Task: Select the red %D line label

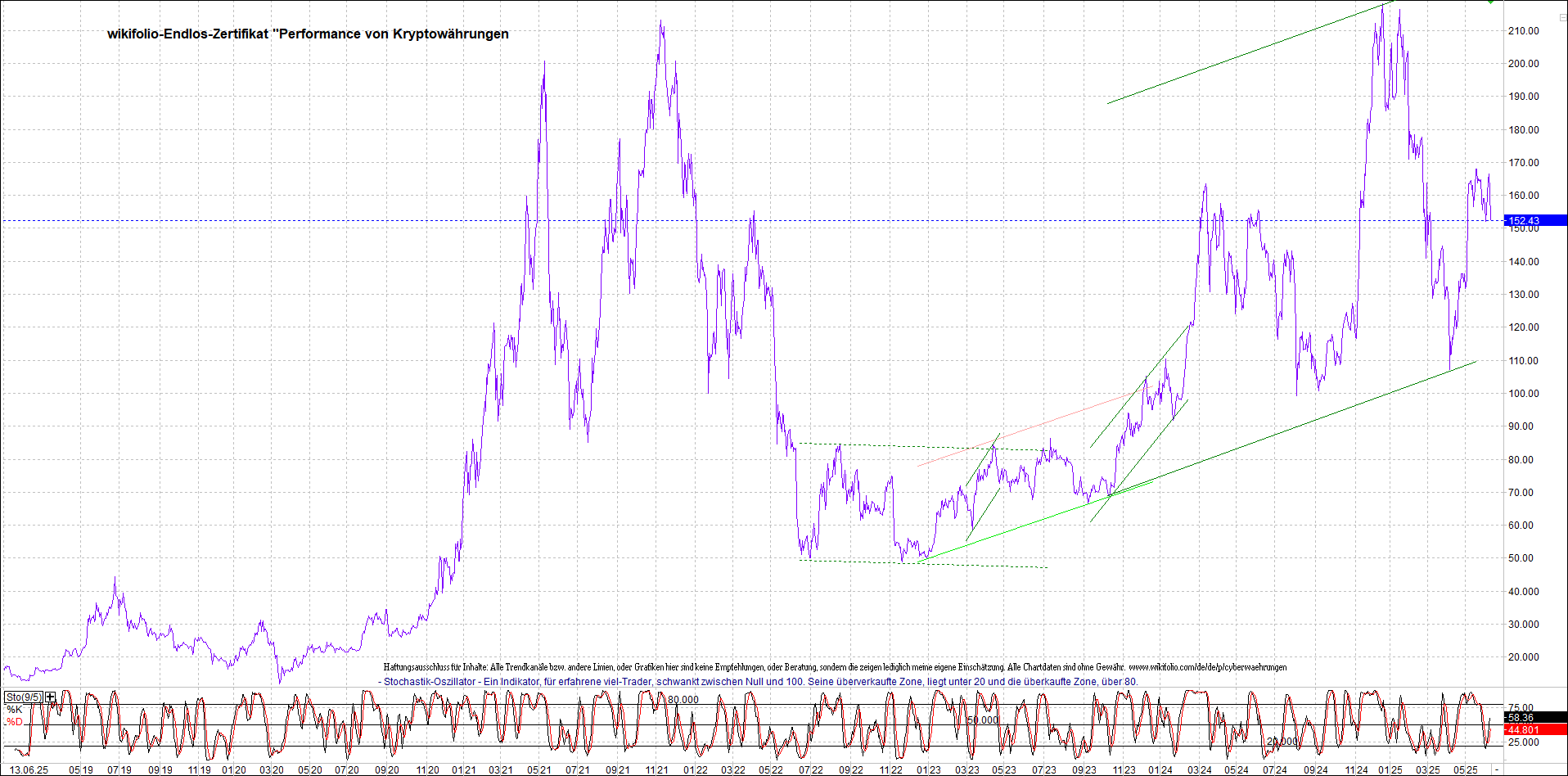Action: click(x=15, y=722)
